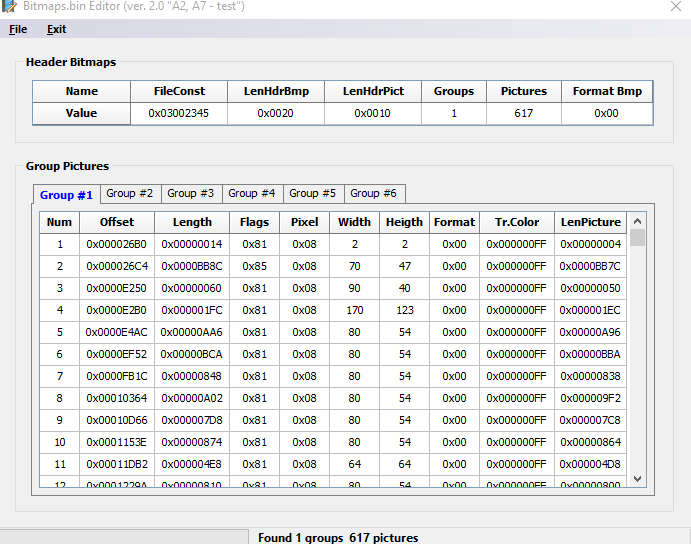Select the FileConst value 0x03002345 cell
This screenshot has width=691, height=544.
click(179, 113)
